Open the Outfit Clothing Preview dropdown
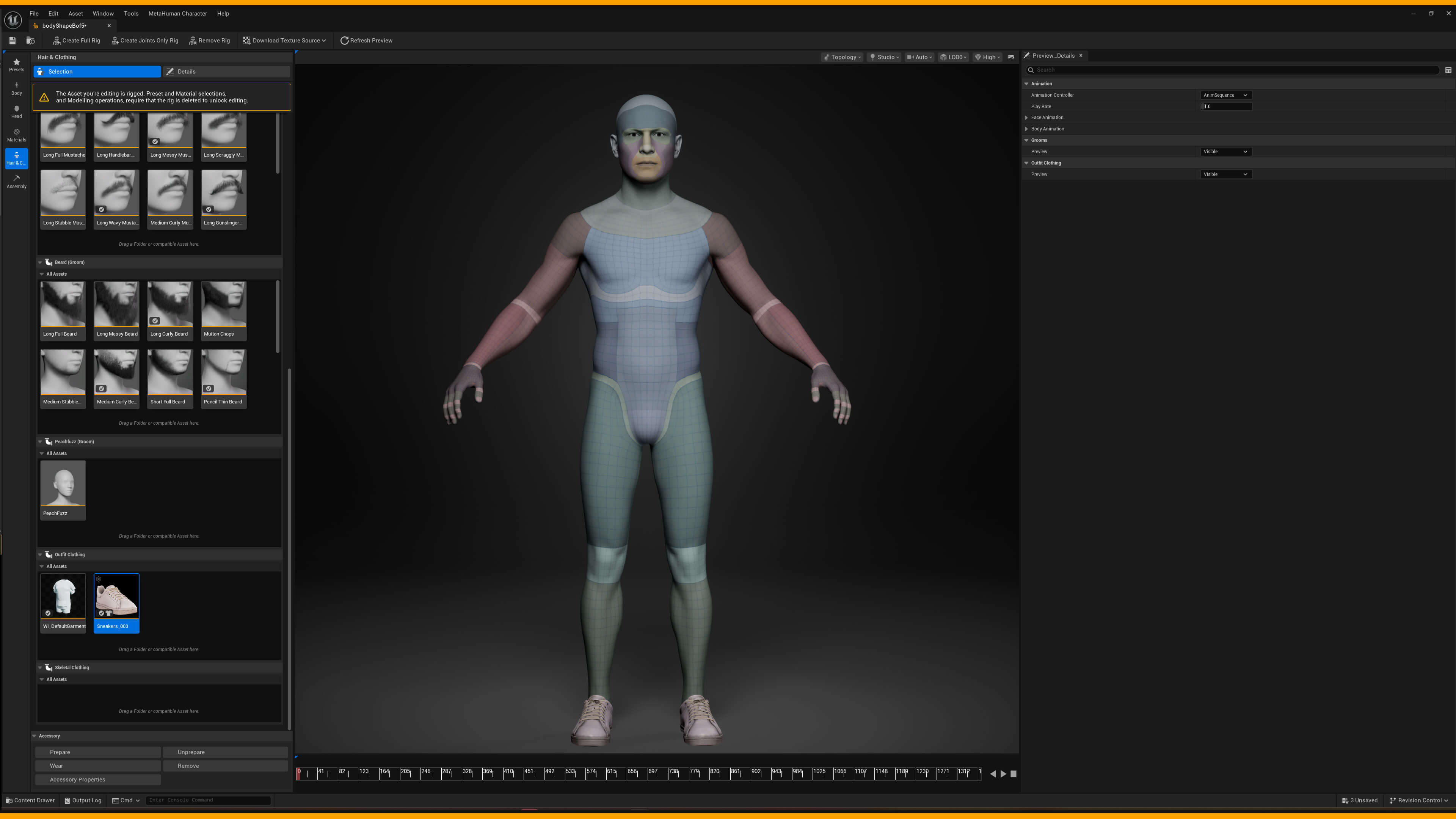 click(1225, 174)
